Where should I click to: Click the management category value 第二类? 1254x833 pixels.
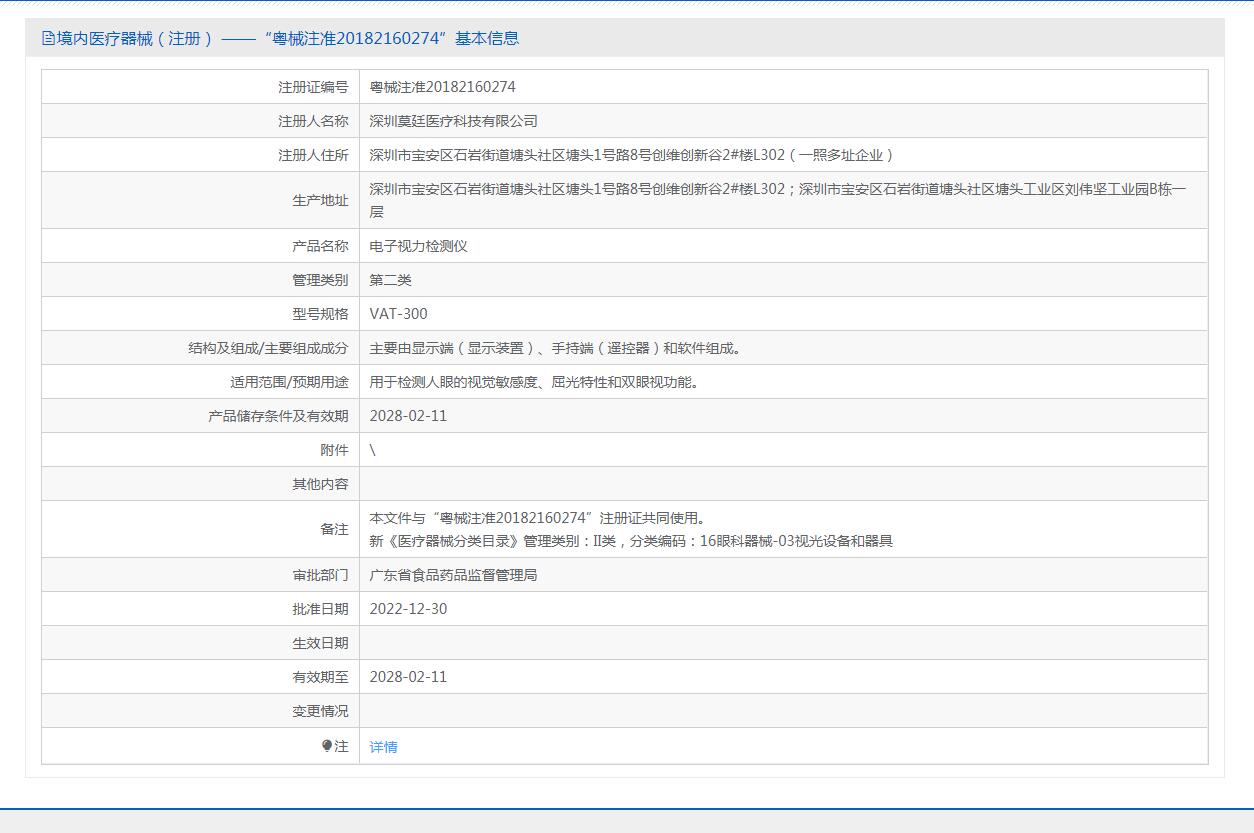[x=390, y=280]
